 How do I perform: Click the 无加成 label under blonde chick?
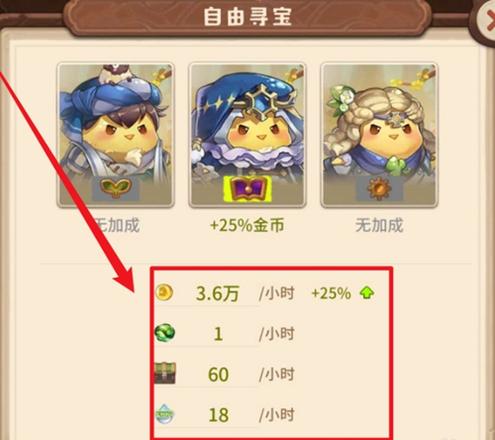[x=379, y=225]
